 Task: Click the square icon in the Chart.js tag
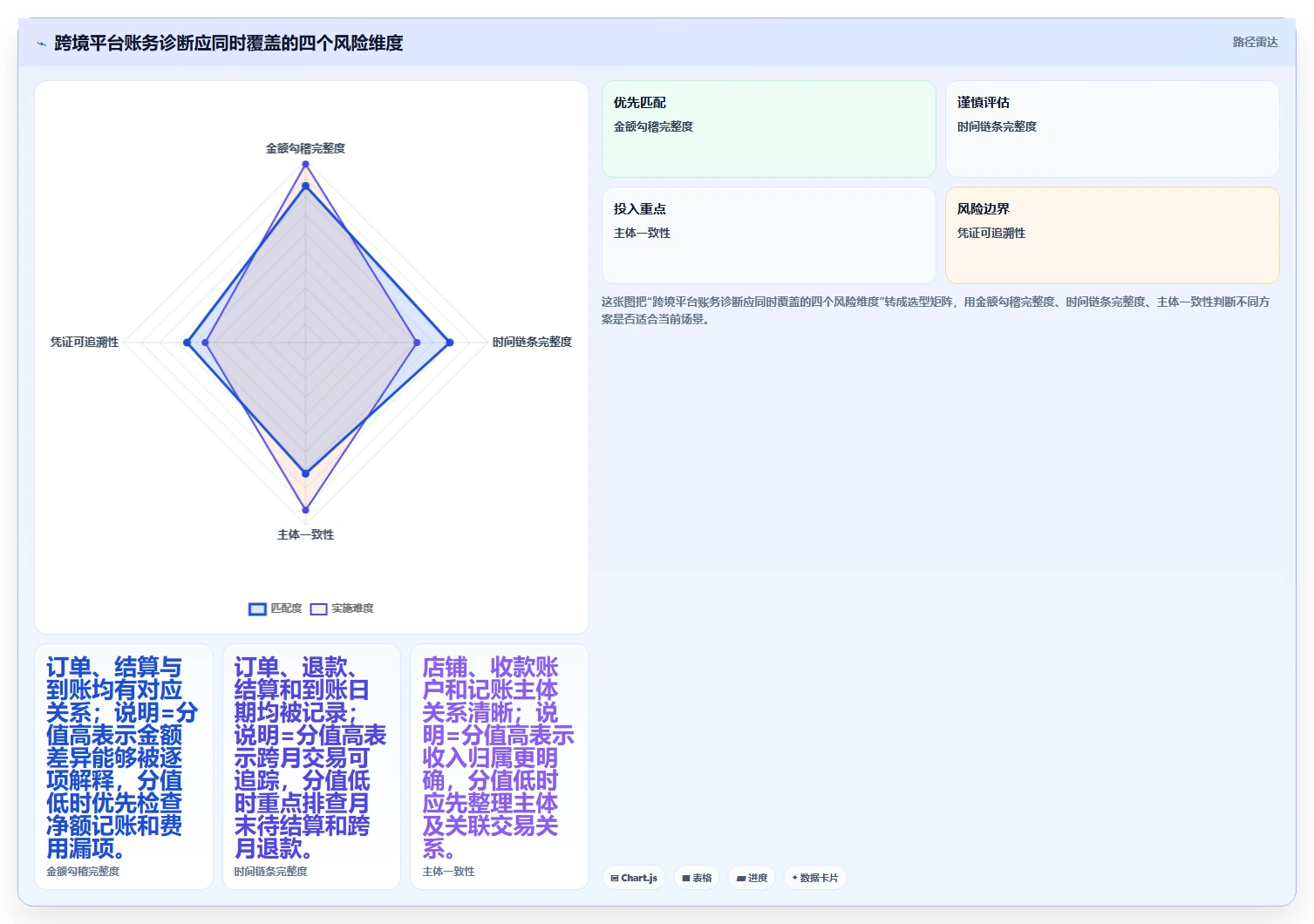click(x=615, y=878)
